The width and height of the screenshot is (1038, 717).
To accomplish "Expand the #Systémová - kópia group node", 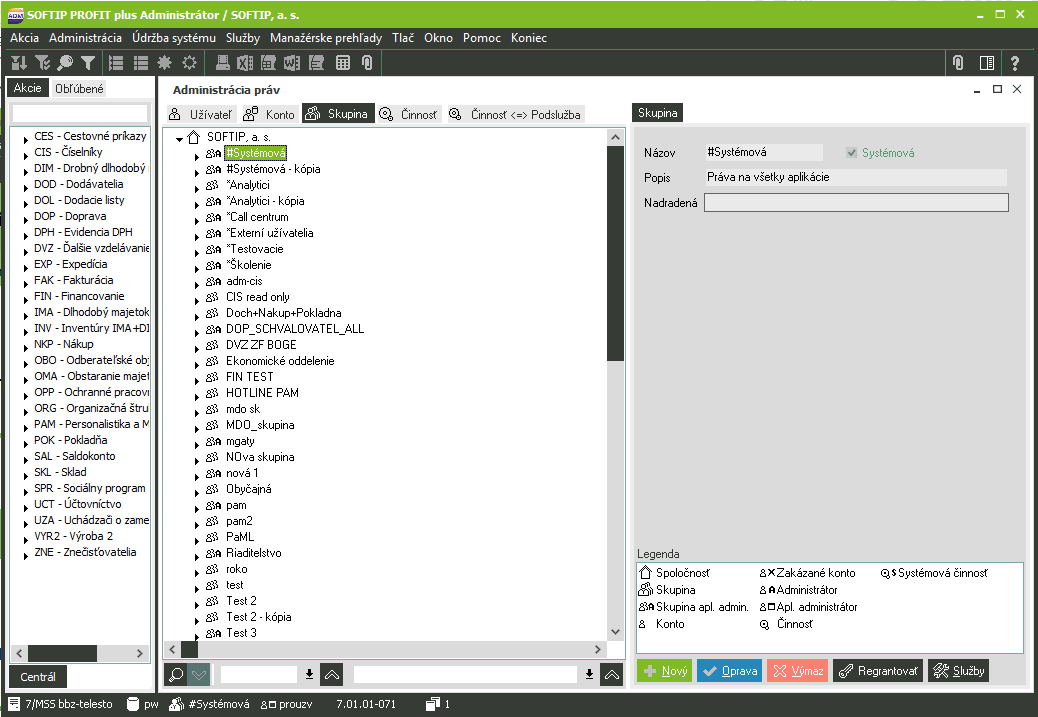I will (x=197, y=170).
